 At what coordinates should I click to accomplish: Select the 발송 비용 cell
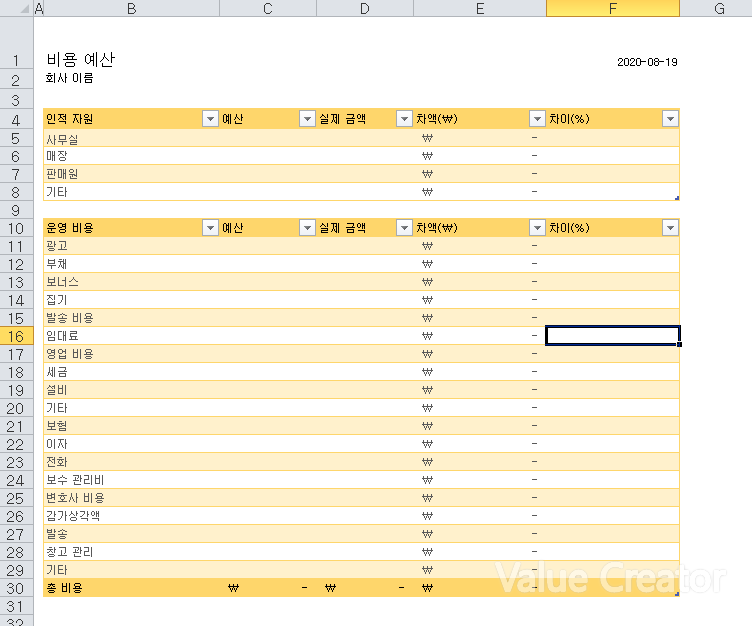tap(131, 318)
